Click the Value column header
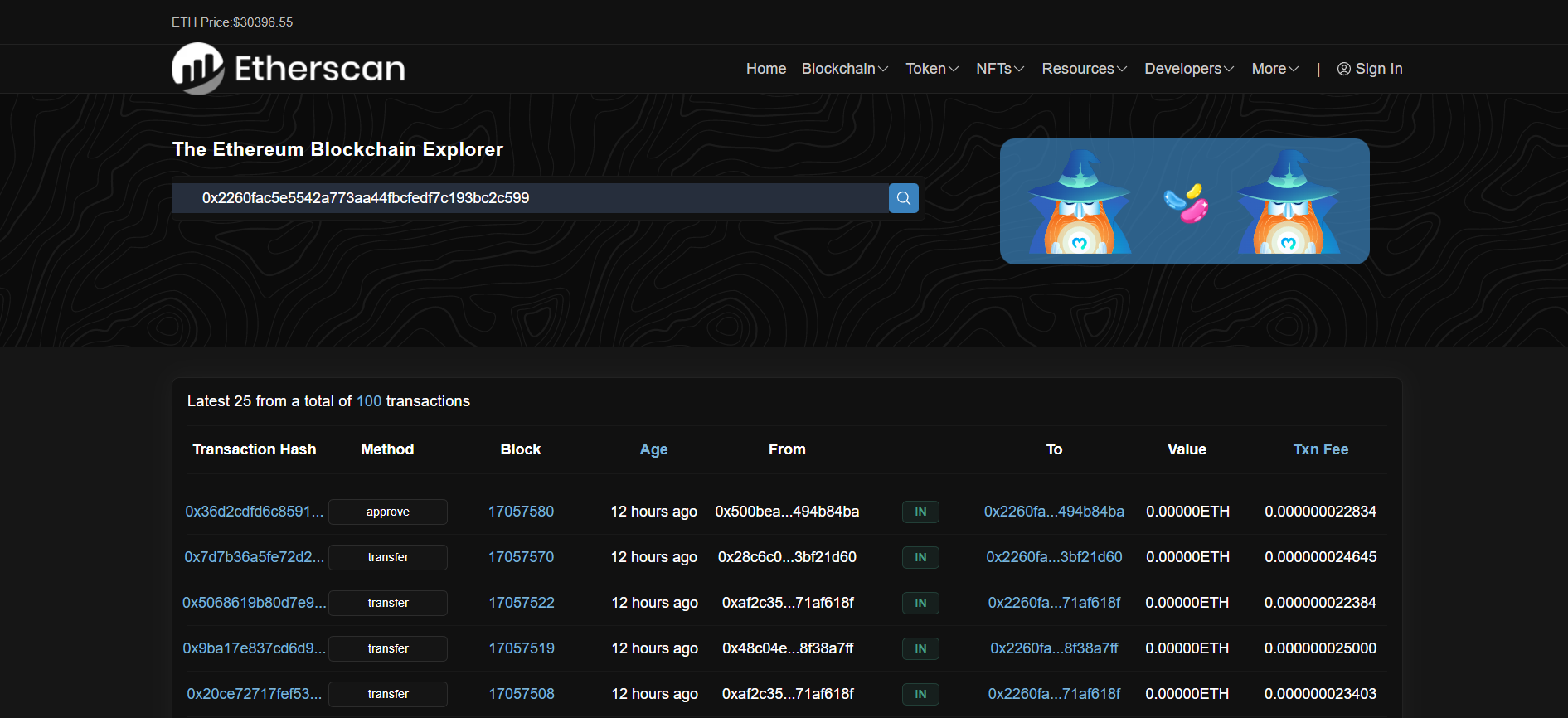This screenshot has width=1568, height=718. pyautogui.click(x=1187, y=449)
